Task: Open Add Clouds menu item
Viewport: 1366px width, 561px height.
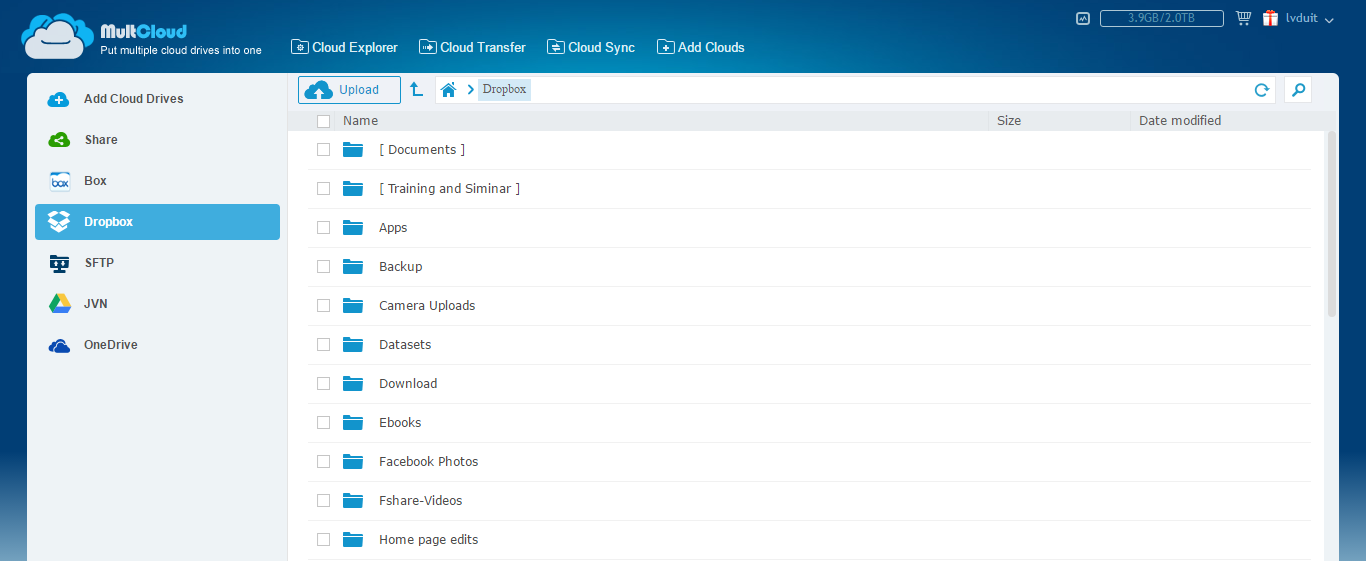Action: coord(701,47)
